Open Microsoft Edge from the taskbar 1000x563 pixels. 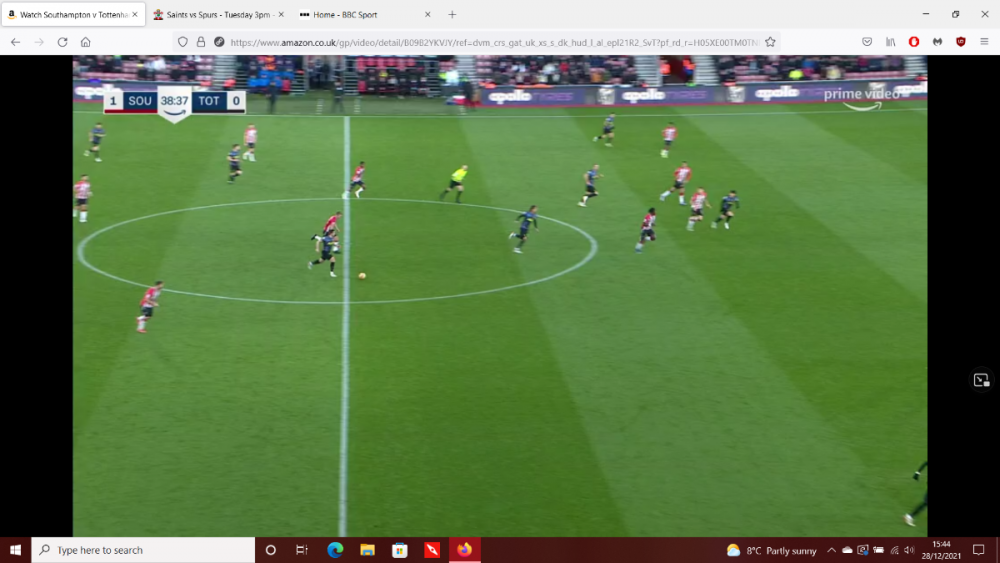pos(335,550)
